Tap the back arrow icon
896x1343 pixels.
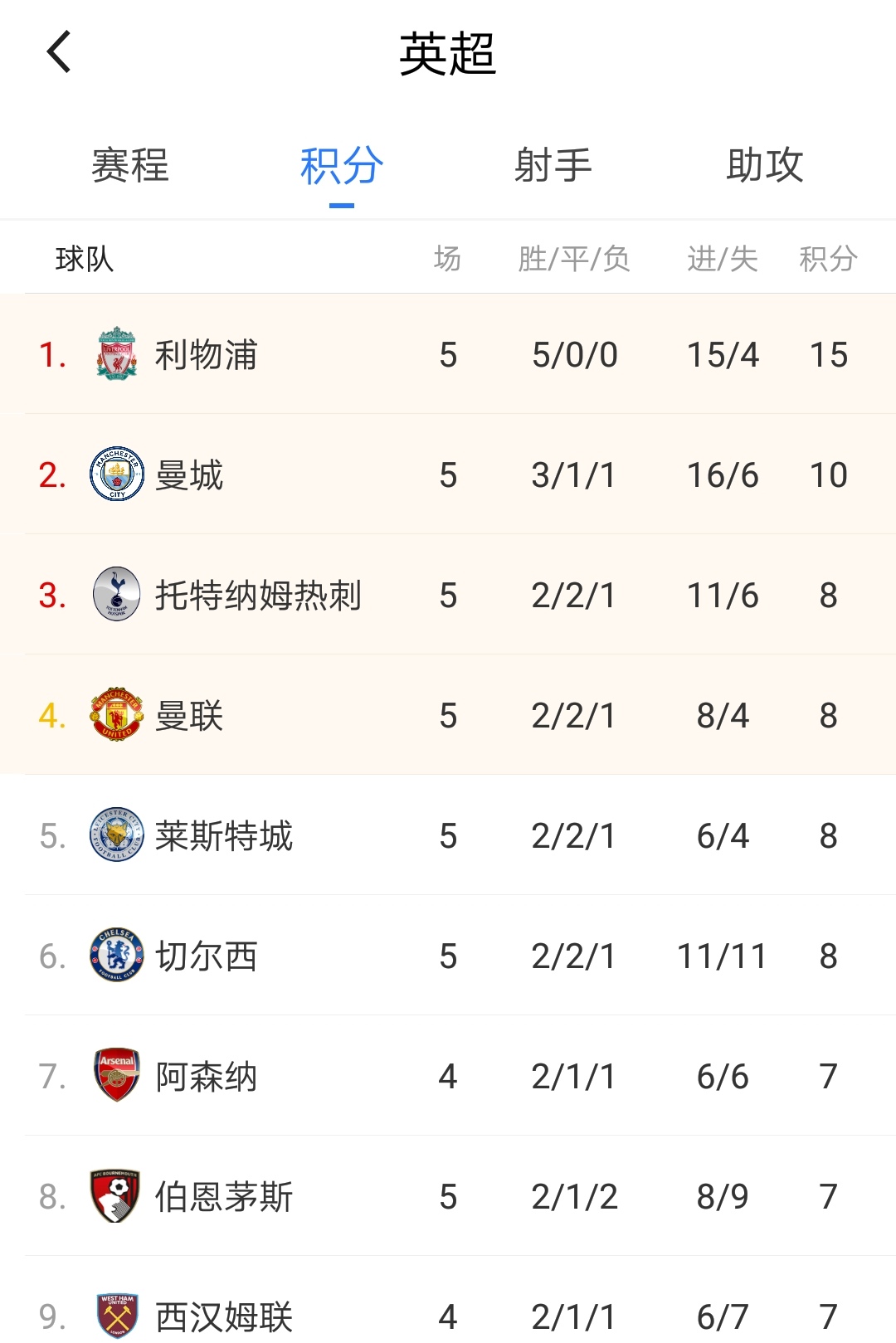59,52
